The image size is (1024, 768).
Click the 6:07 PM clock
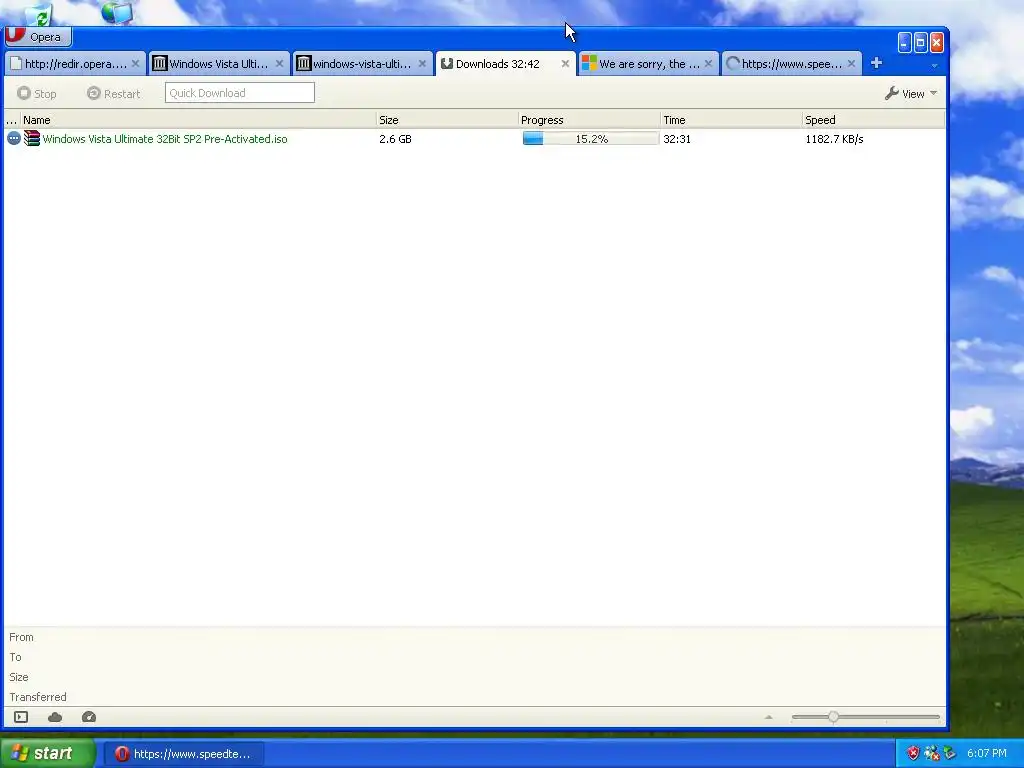click(x=987, y=753)
